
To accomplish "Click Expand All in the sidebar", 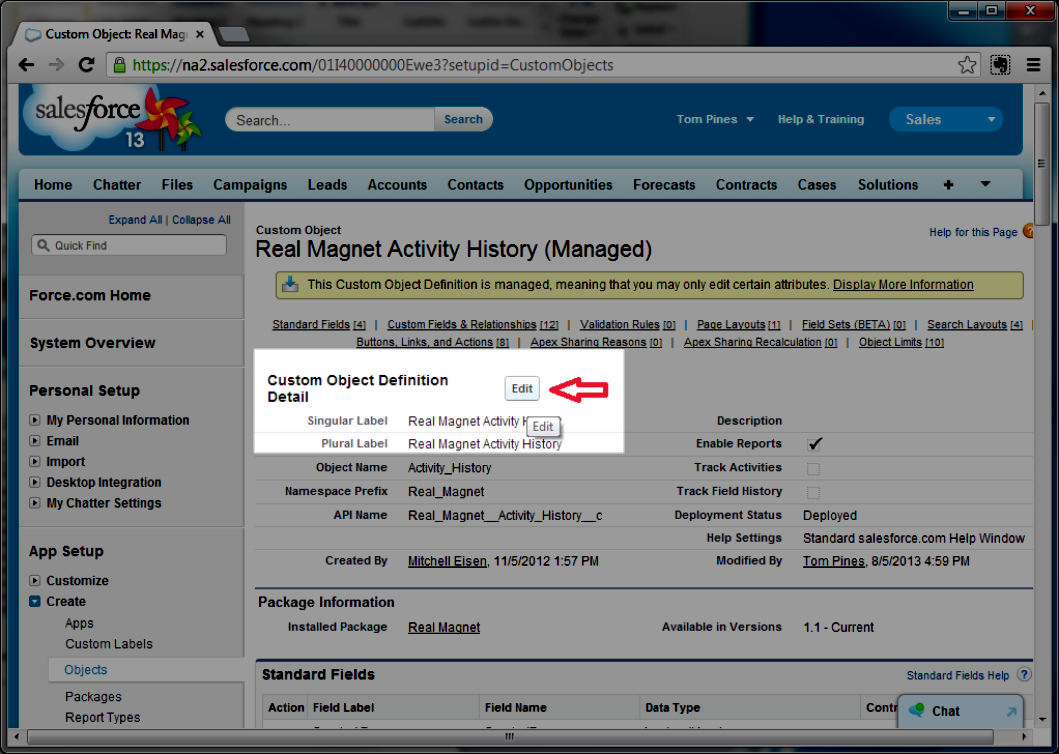I will (135, 220).
